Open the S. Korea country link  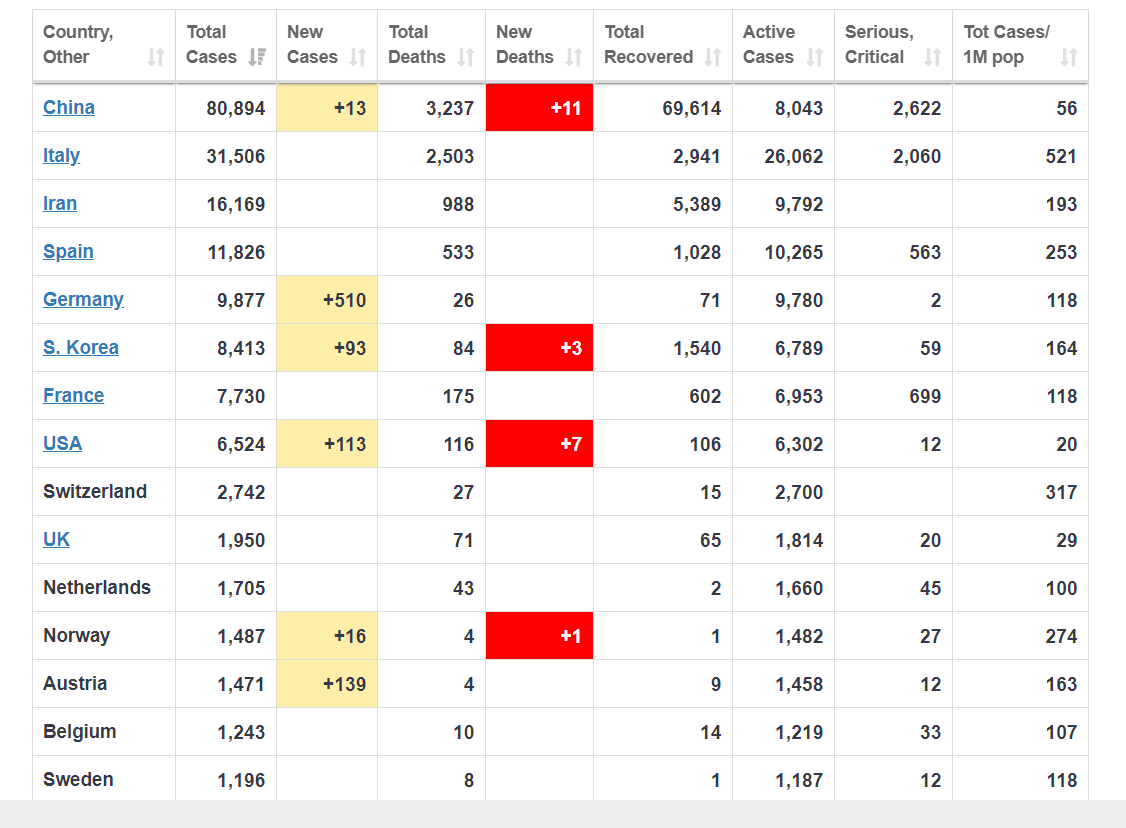pyautogui.click(x=81, y=348)
